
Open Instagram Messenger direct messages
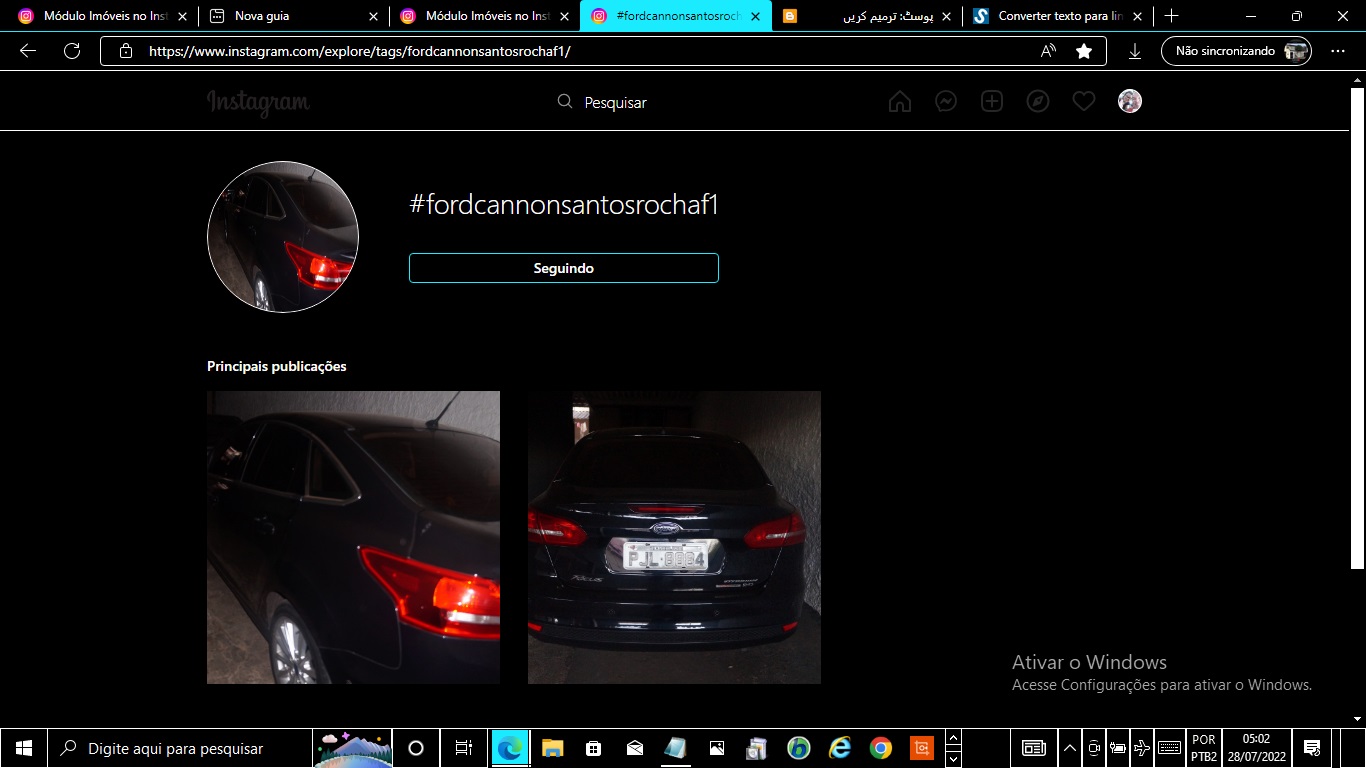pos(946,102)
